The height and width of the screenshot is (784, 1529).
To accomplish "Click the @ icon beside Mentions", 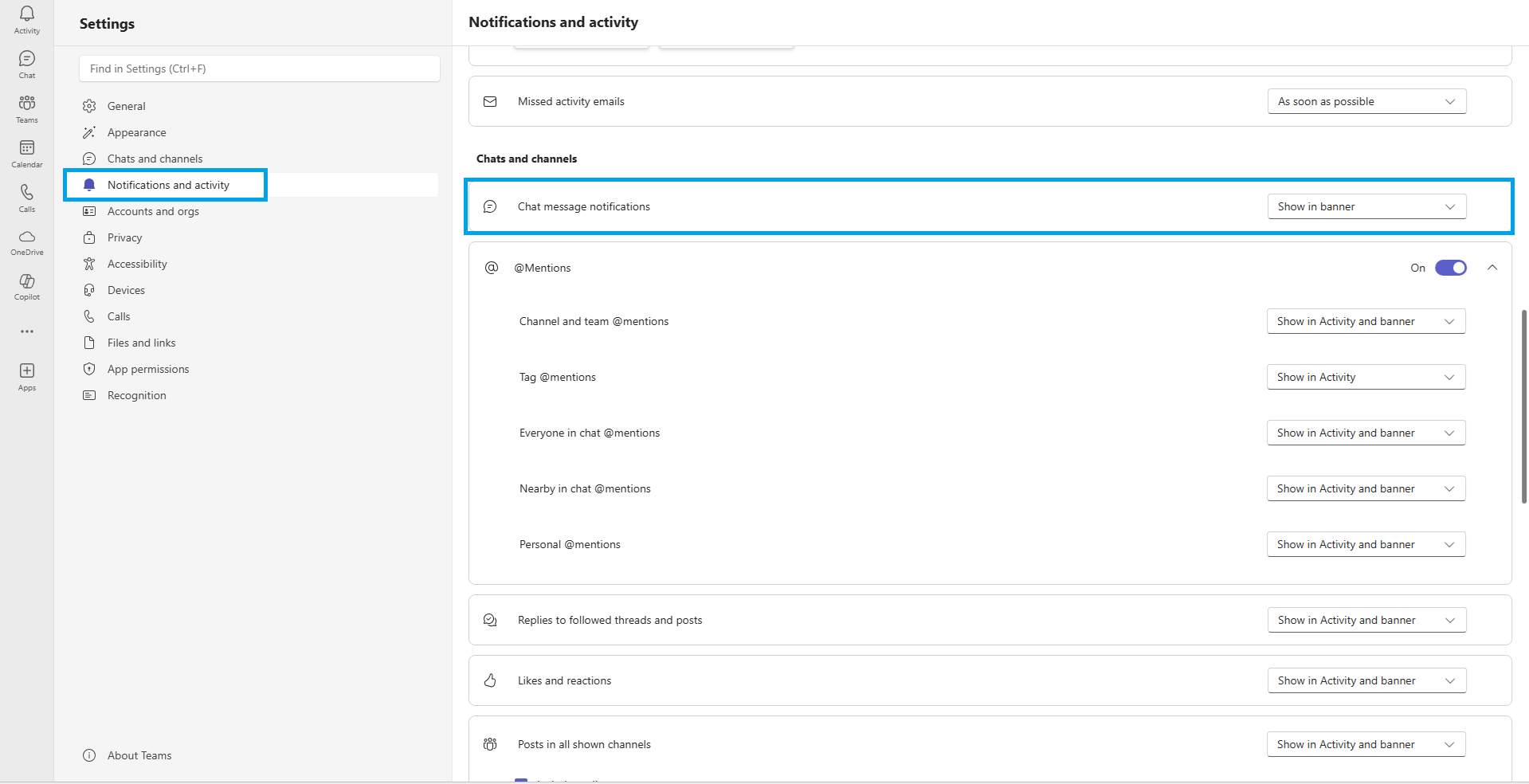I will pyautogui.click(x=492, y=268).
